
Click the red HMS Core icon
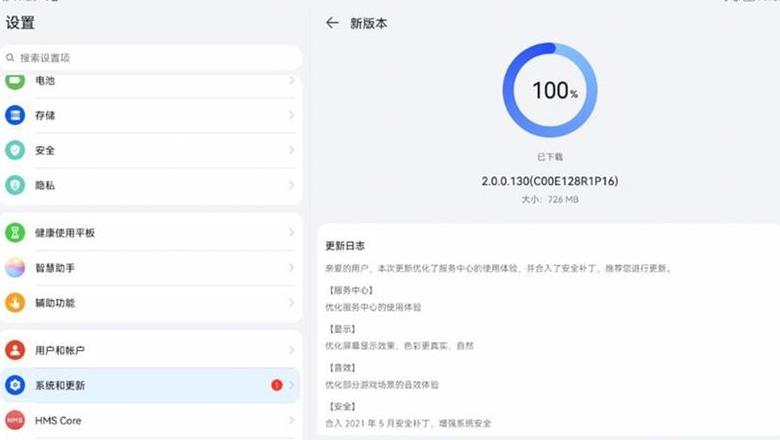(x=15, y=420)
